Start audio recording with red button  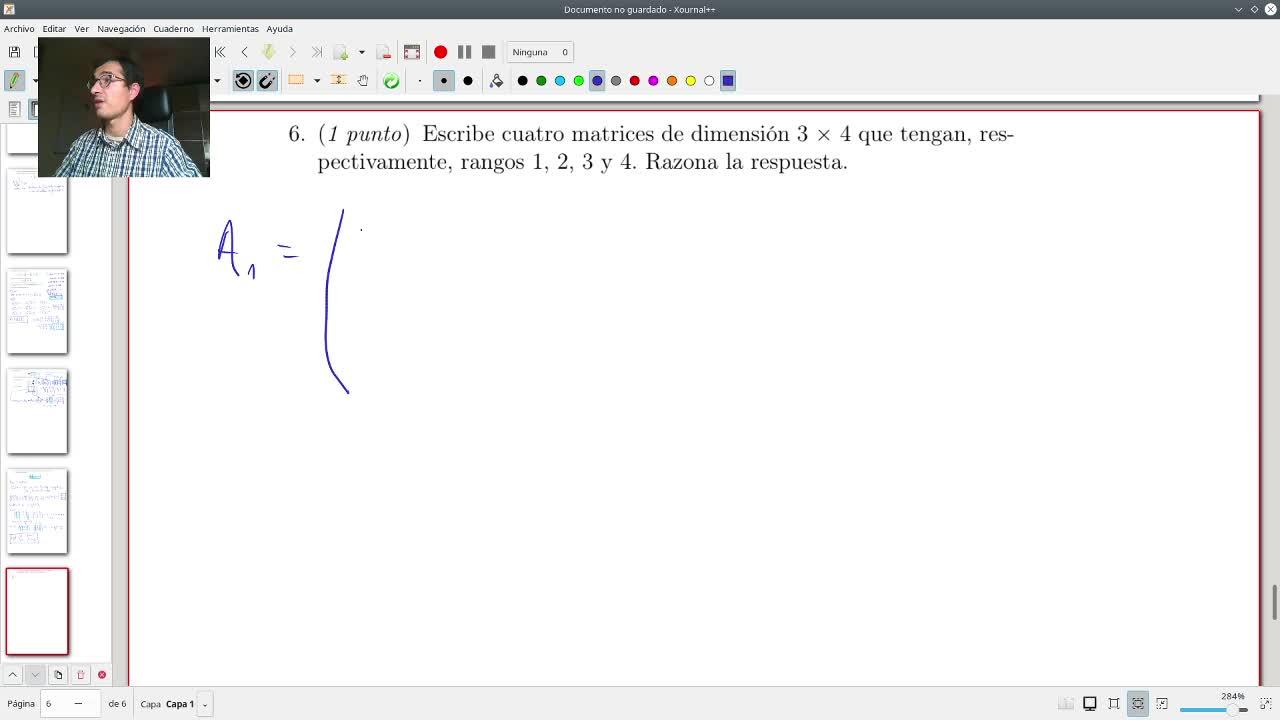440,52
